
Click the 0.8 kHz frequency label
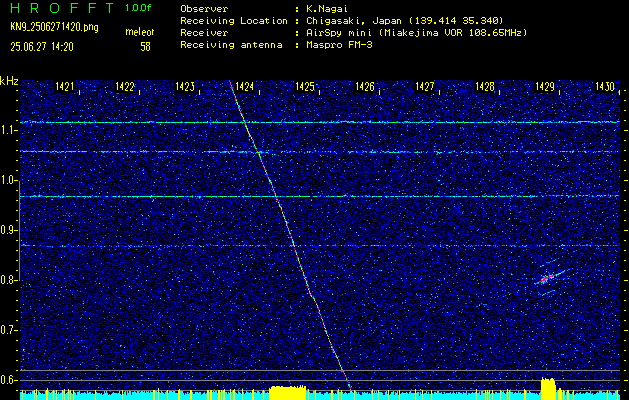click(8, 280)
